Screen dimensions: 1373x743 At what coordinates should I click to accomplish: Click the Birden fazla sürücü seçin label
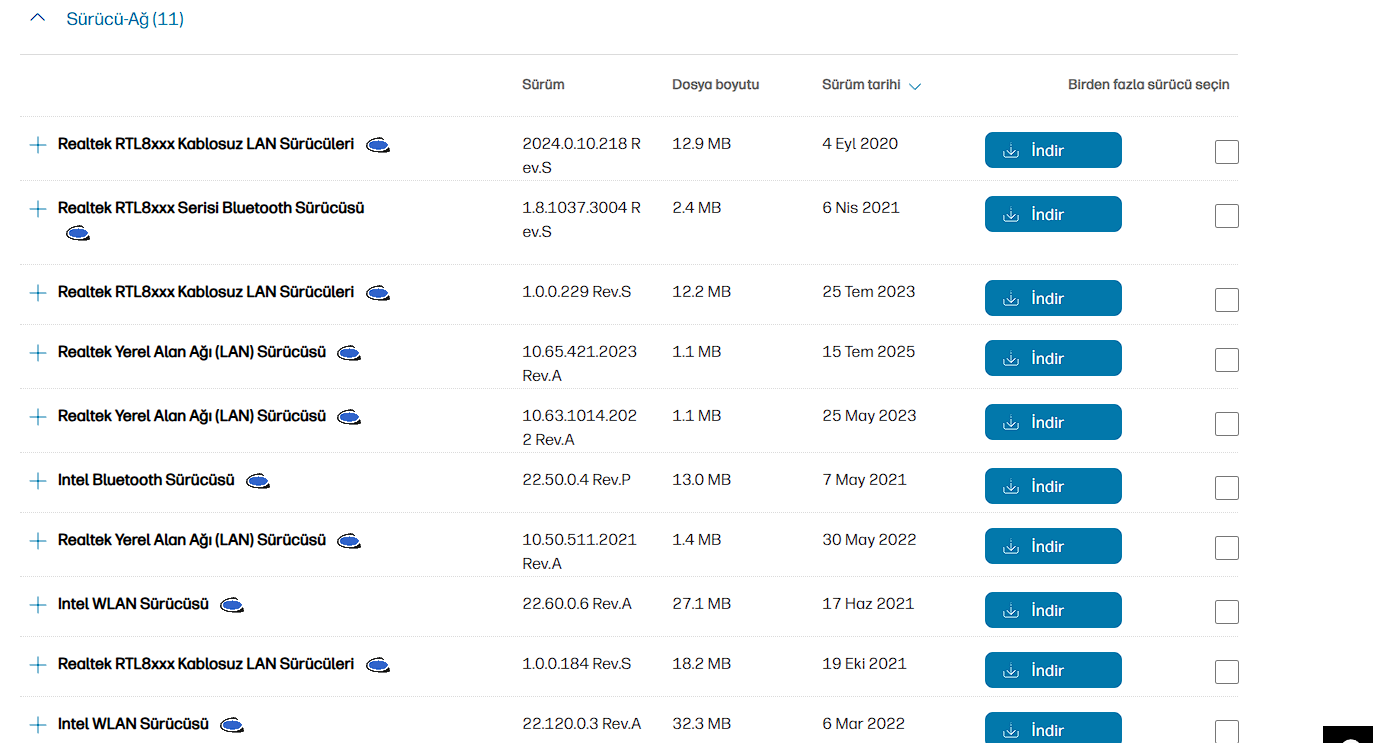pos(1149,85)
